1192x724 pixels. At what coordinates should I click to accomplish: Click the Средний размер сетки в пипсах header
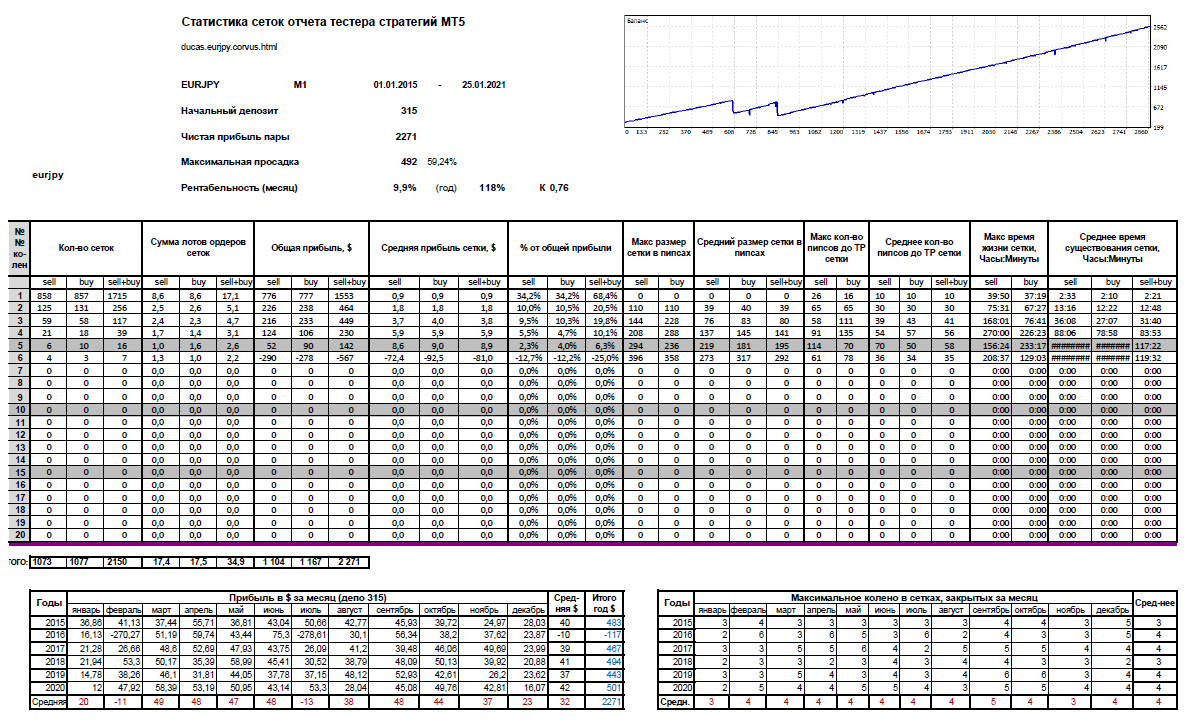[749, 248]
